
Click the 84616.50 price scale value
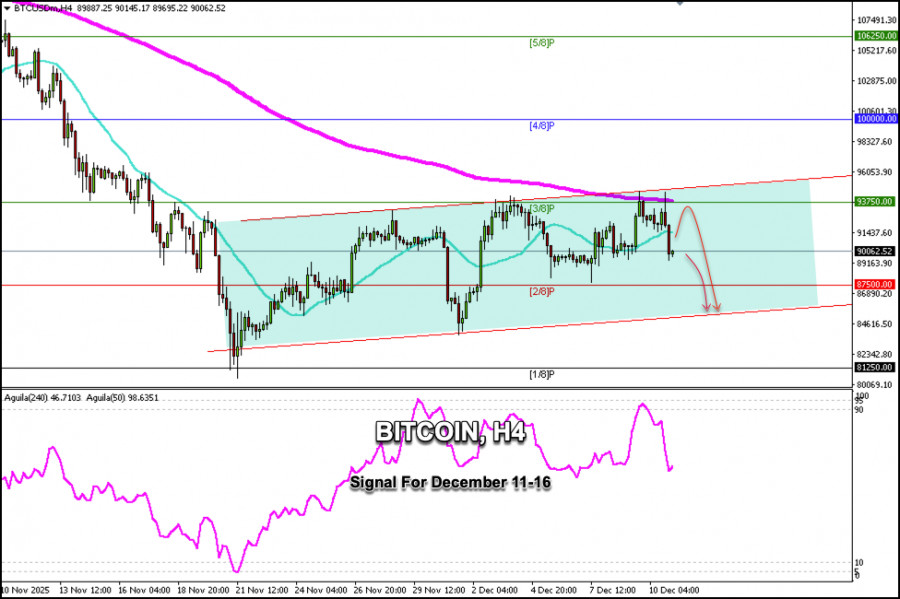[x=876, y=324]
